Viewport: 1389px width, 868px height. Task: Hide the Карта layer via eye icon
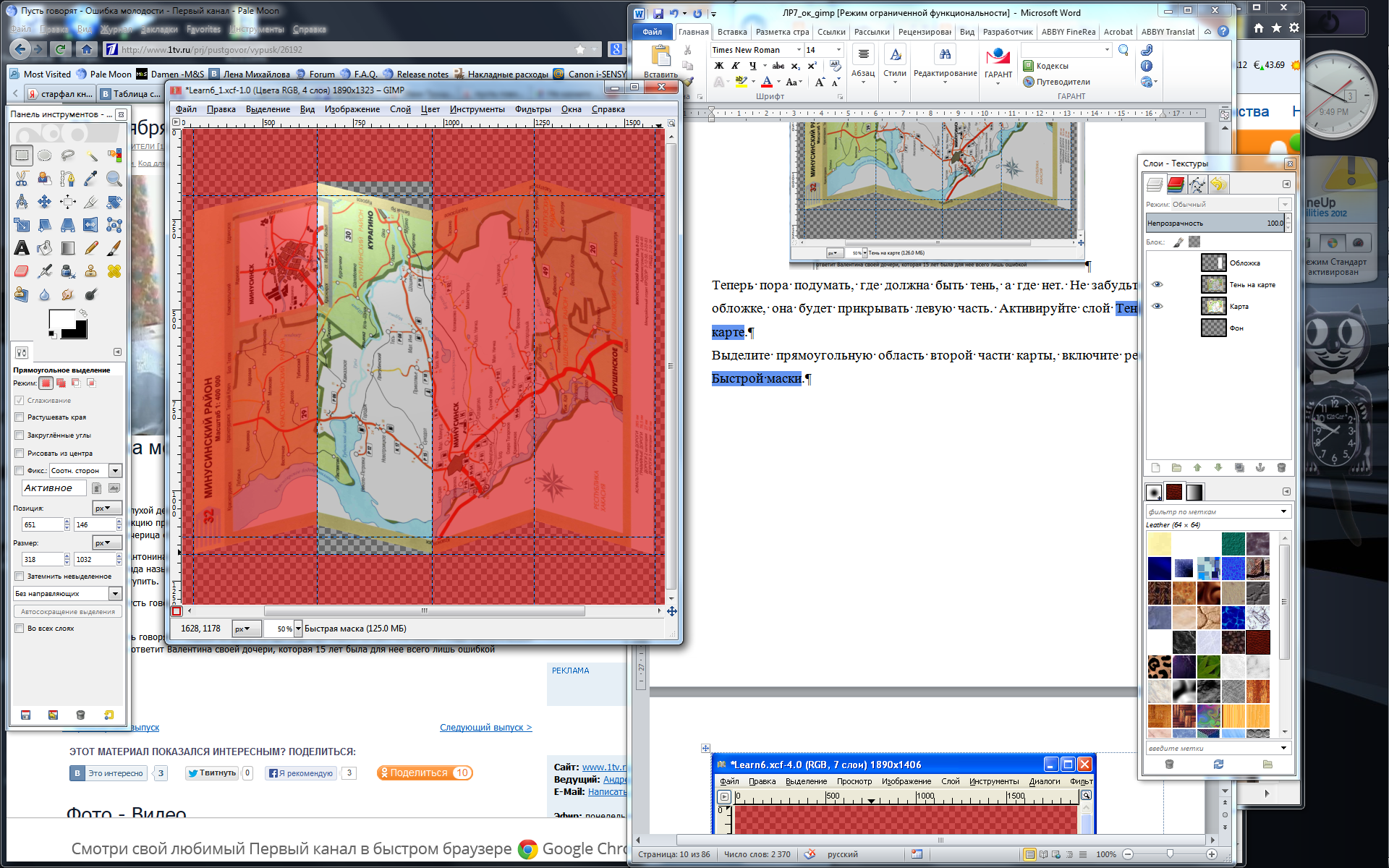point(1157,306)
